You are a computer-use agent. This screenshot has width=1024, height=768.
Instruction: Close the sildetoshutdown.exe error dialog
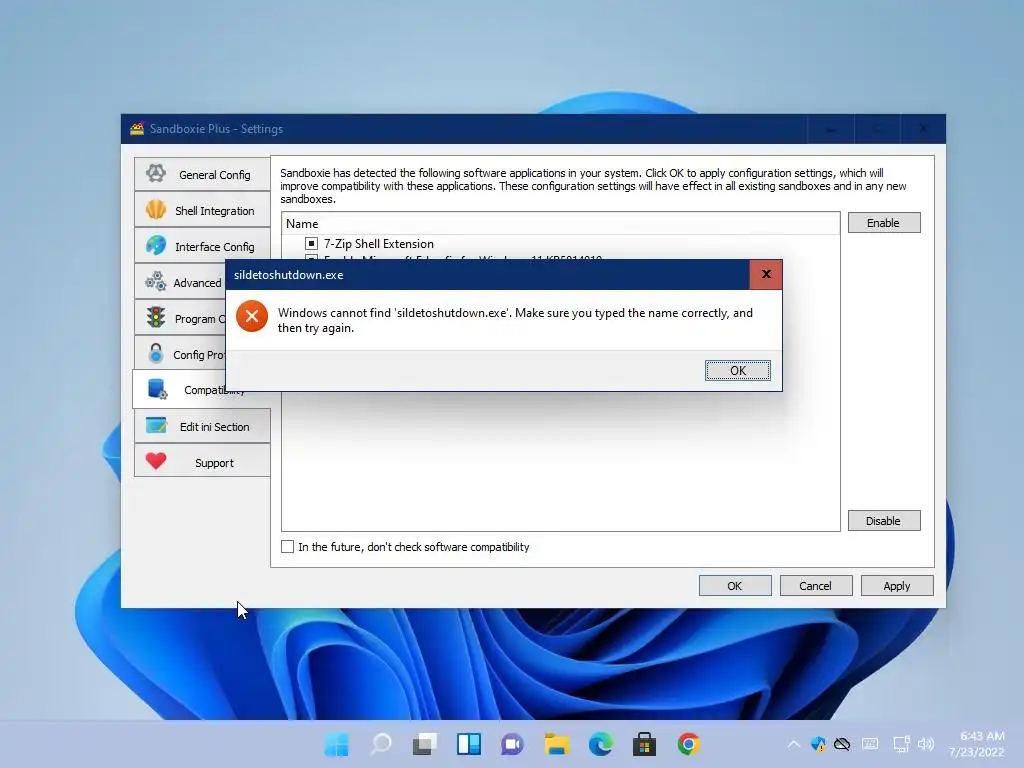point(766,274)
